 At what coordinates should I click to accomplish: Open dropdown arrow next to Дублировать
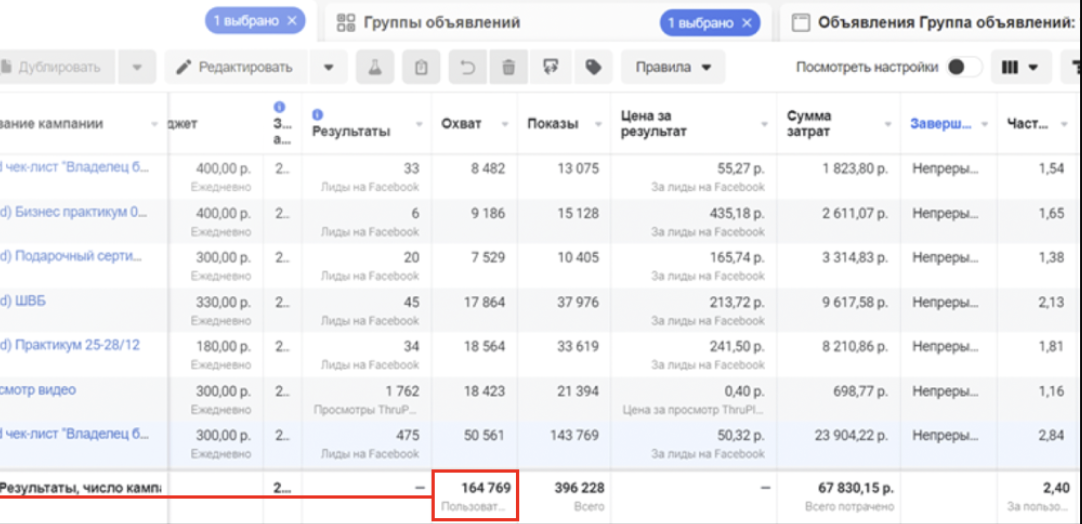tap(137, 68)
